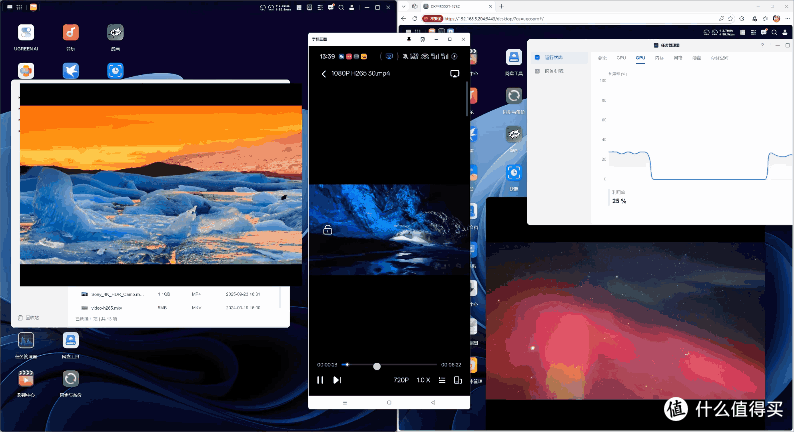Select the video-h265.mkv file row
Viewport: 794px width, 432px height.
point(174,307)
